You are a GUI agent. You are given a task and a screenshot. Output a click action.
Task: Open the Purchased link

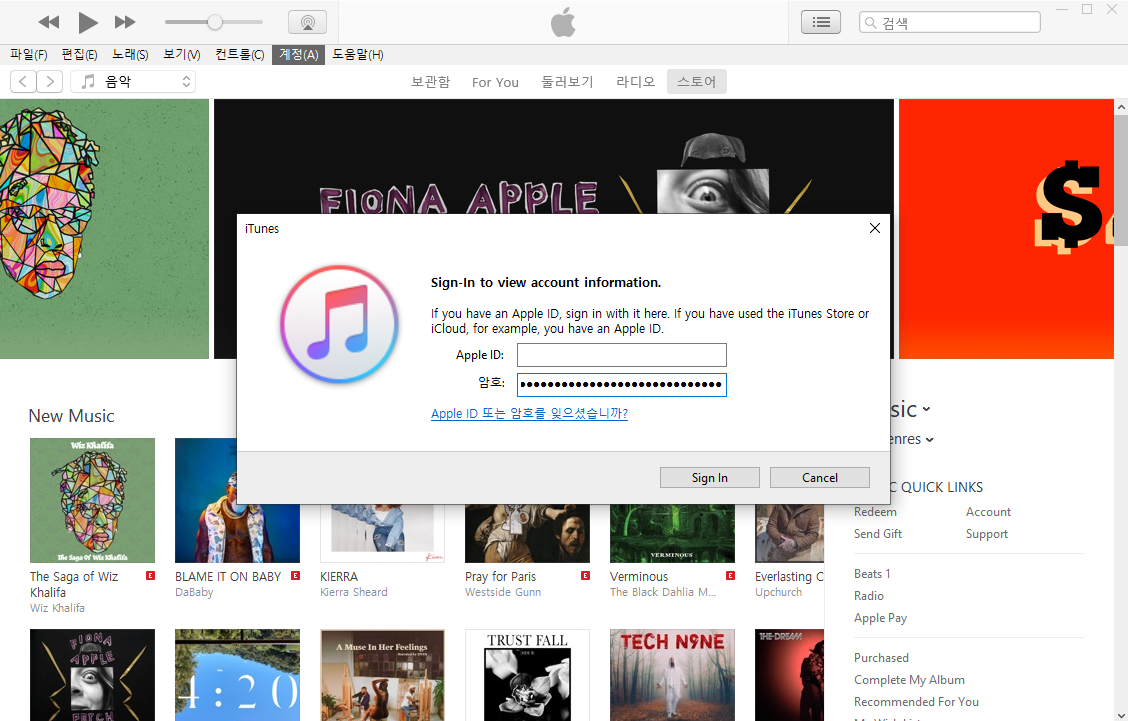(x=881, y=658)
